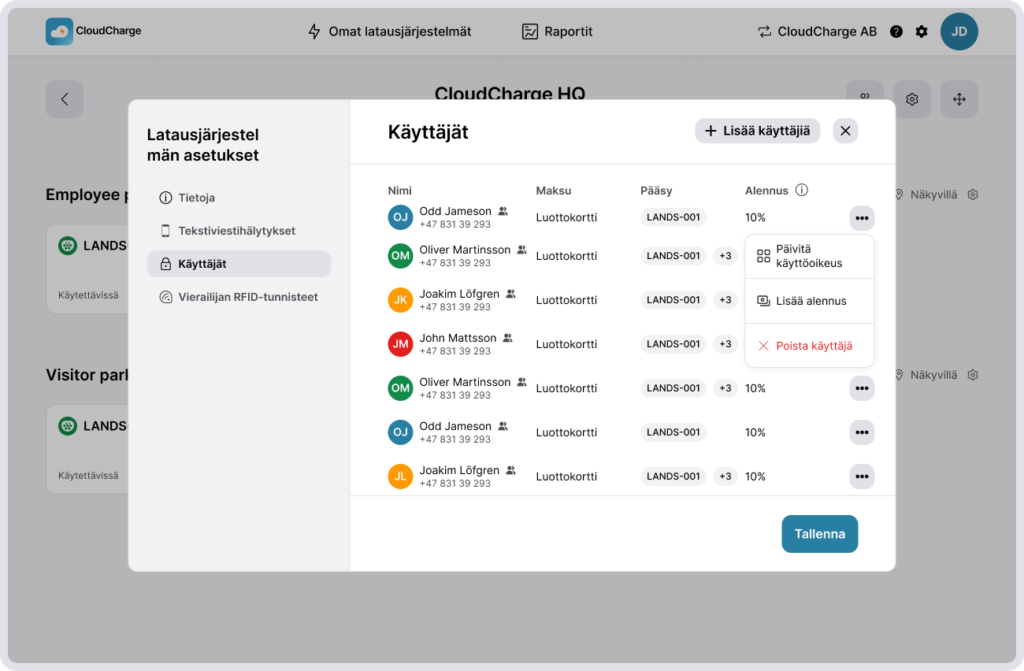Viewport: 1024px width, 671px height.
Task: Open the three-dot menu for Odd Jameson top row
Action: tap(861, 218)
